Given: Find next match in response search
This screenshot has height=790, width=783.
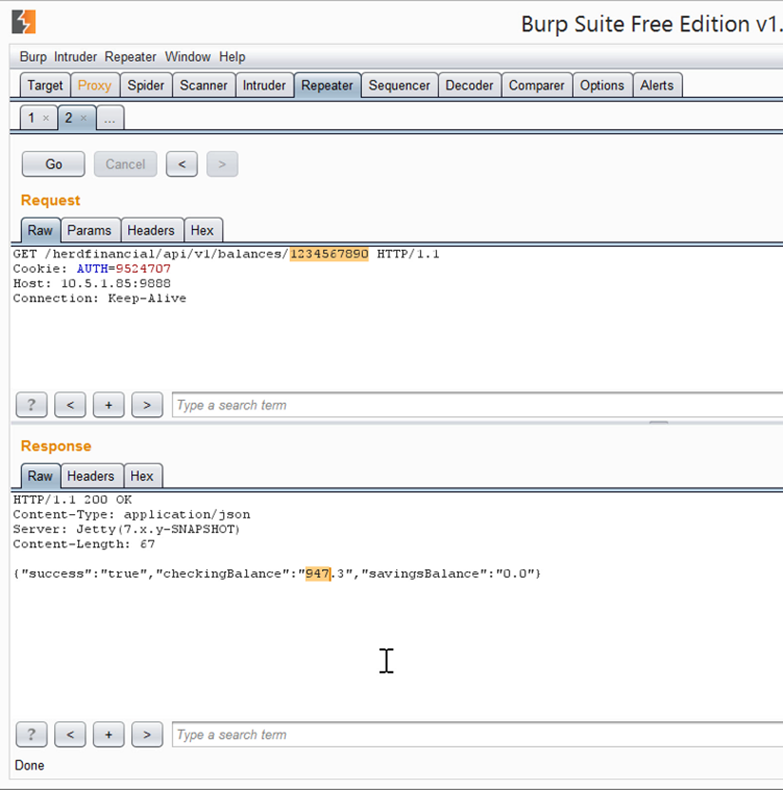Looking at the screenshot, I should (147, 735).
